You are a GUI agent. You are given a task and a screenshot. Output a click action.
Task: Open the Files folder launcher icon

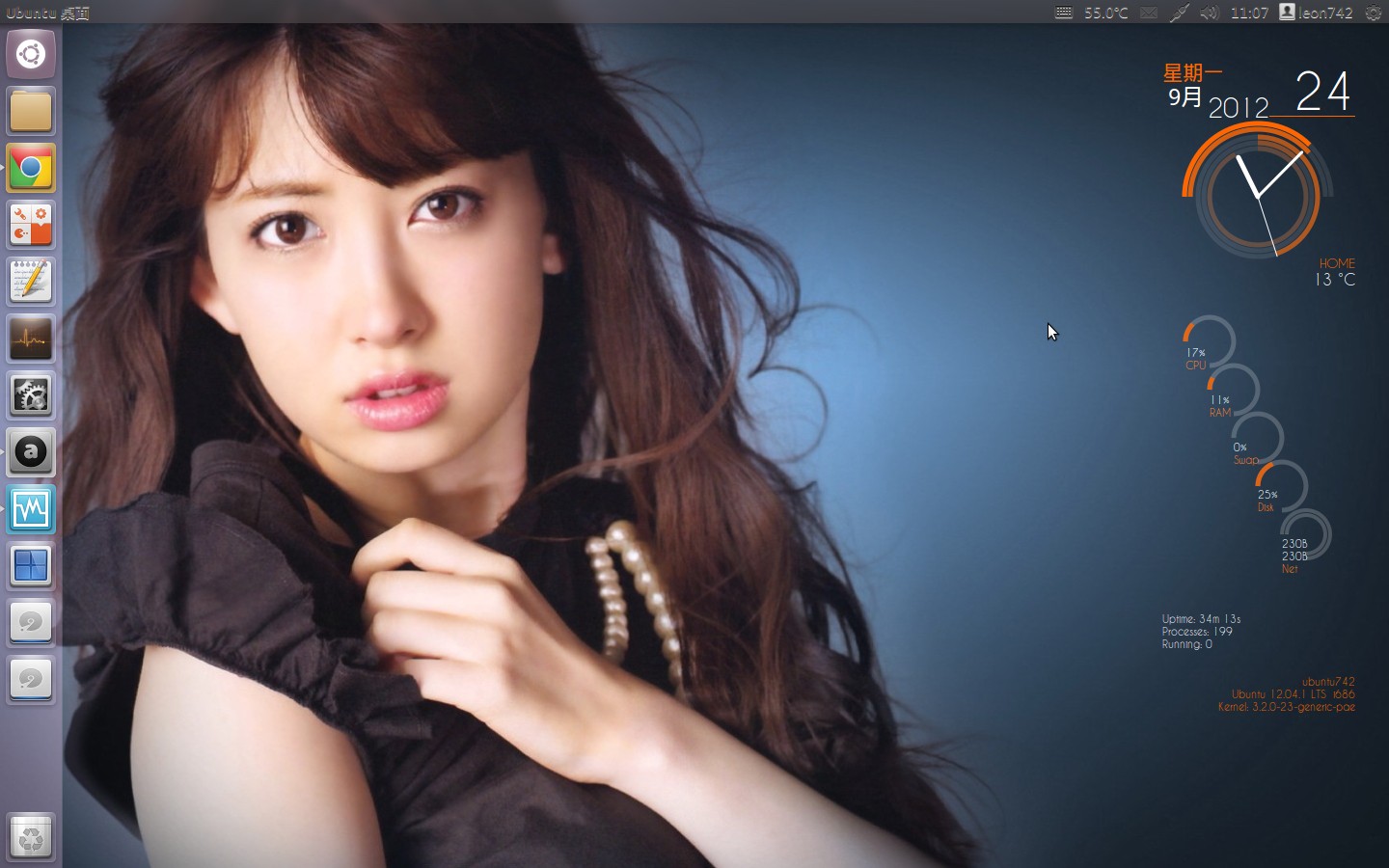click(31, 111)
